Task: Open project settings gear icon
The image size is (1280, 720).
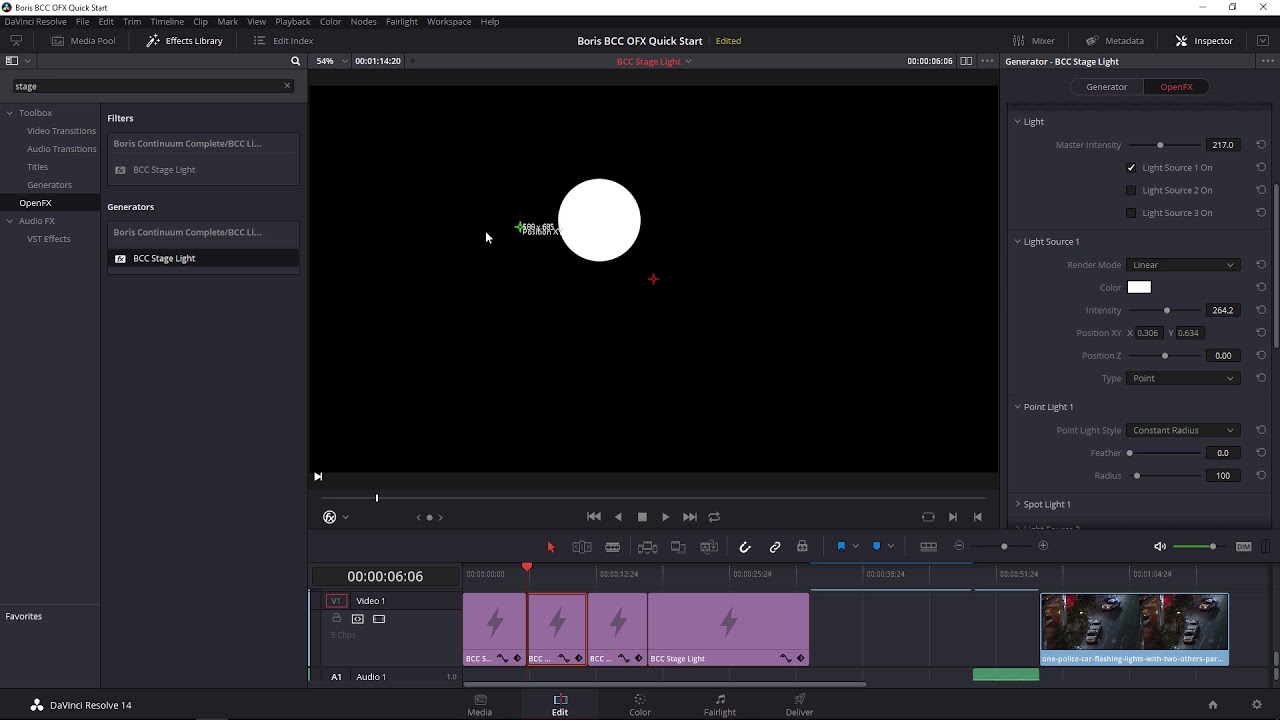Action: (1257, 705)
